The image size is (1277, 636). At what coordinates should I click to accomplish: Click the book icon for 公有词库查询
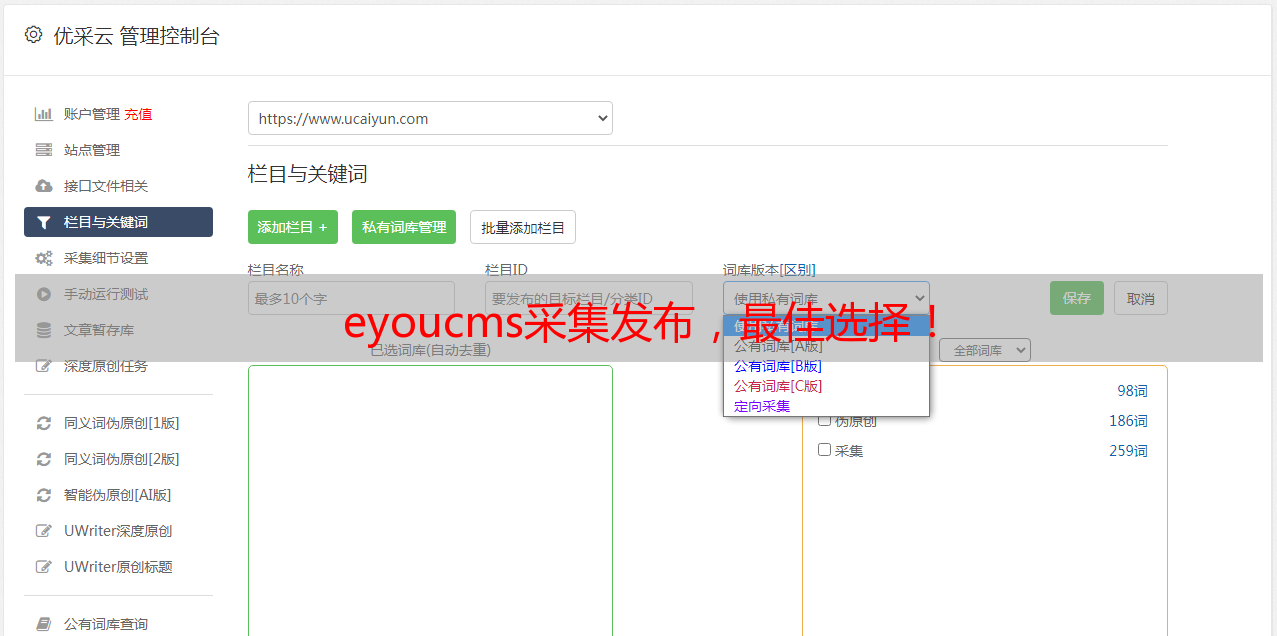pos(43,624)
